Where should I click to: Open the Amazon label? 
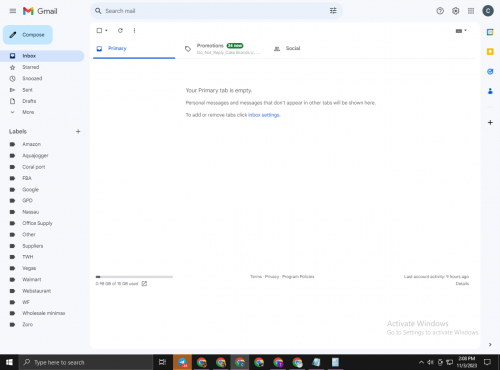(42, 144)
